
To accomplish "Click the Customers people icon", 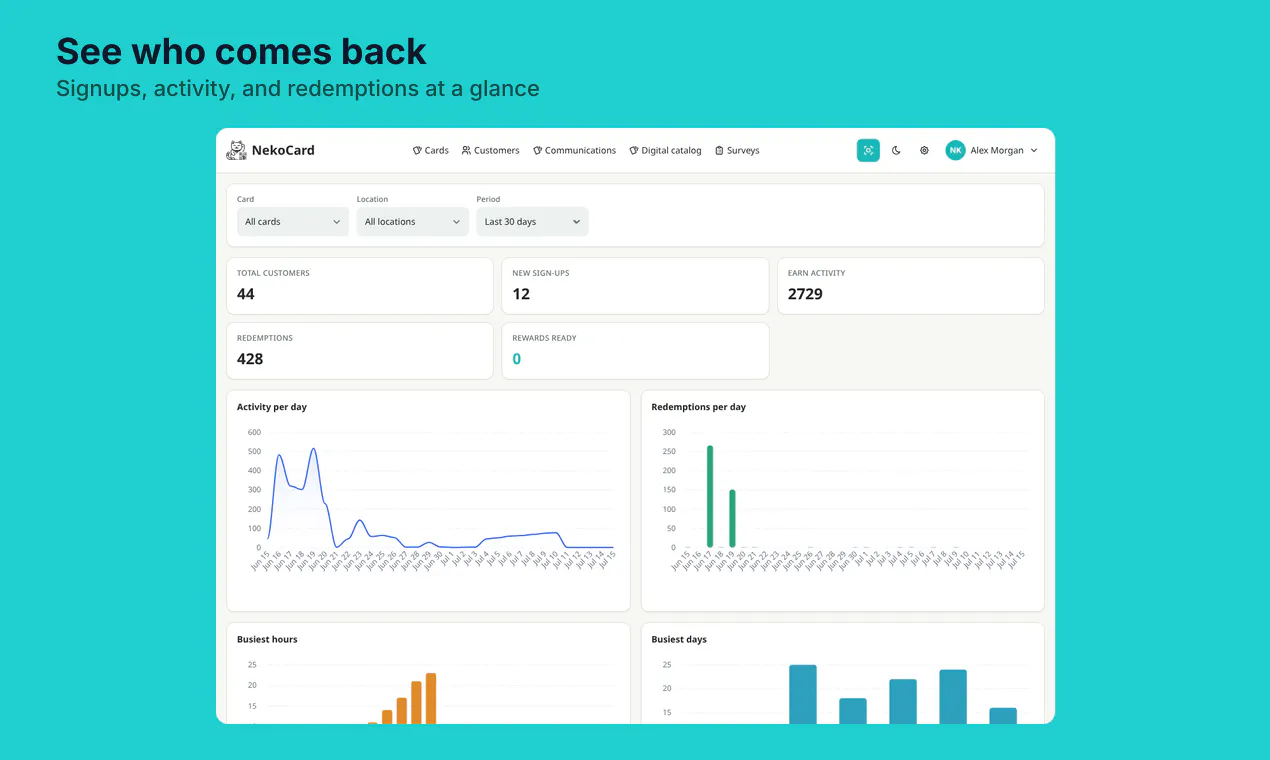I will point(466,150).
